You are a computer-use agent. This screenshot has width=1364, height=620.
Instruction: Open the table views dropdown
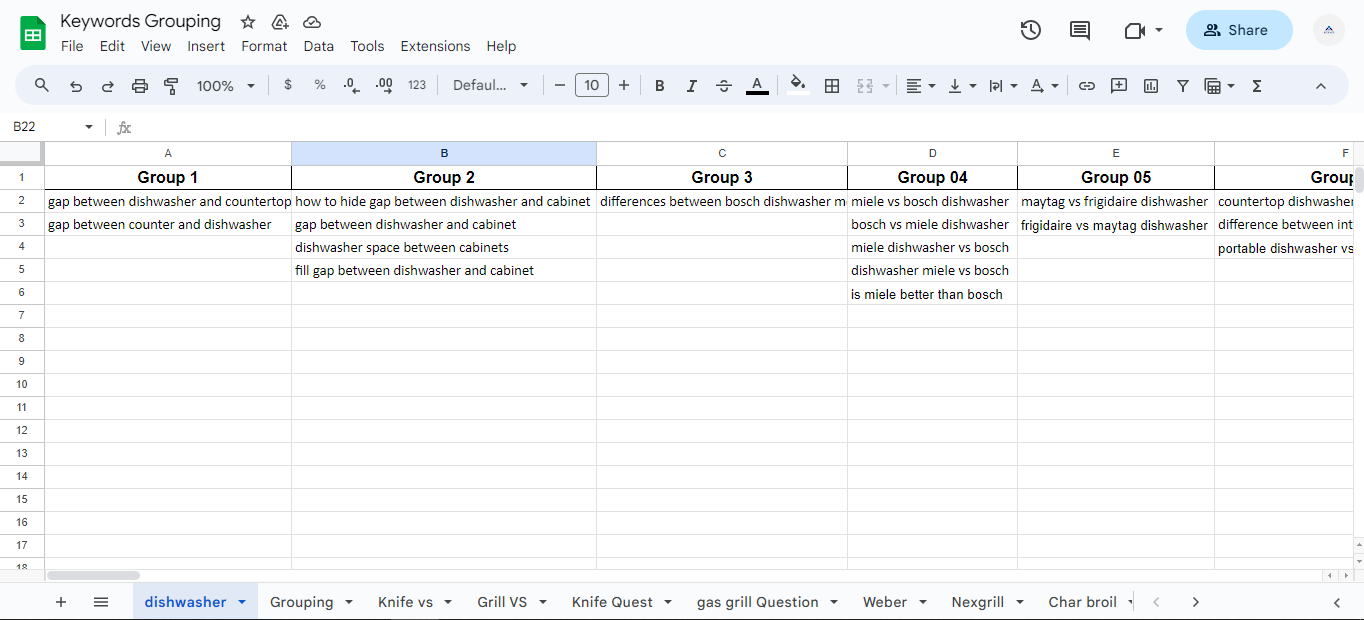coord(1220,86)
